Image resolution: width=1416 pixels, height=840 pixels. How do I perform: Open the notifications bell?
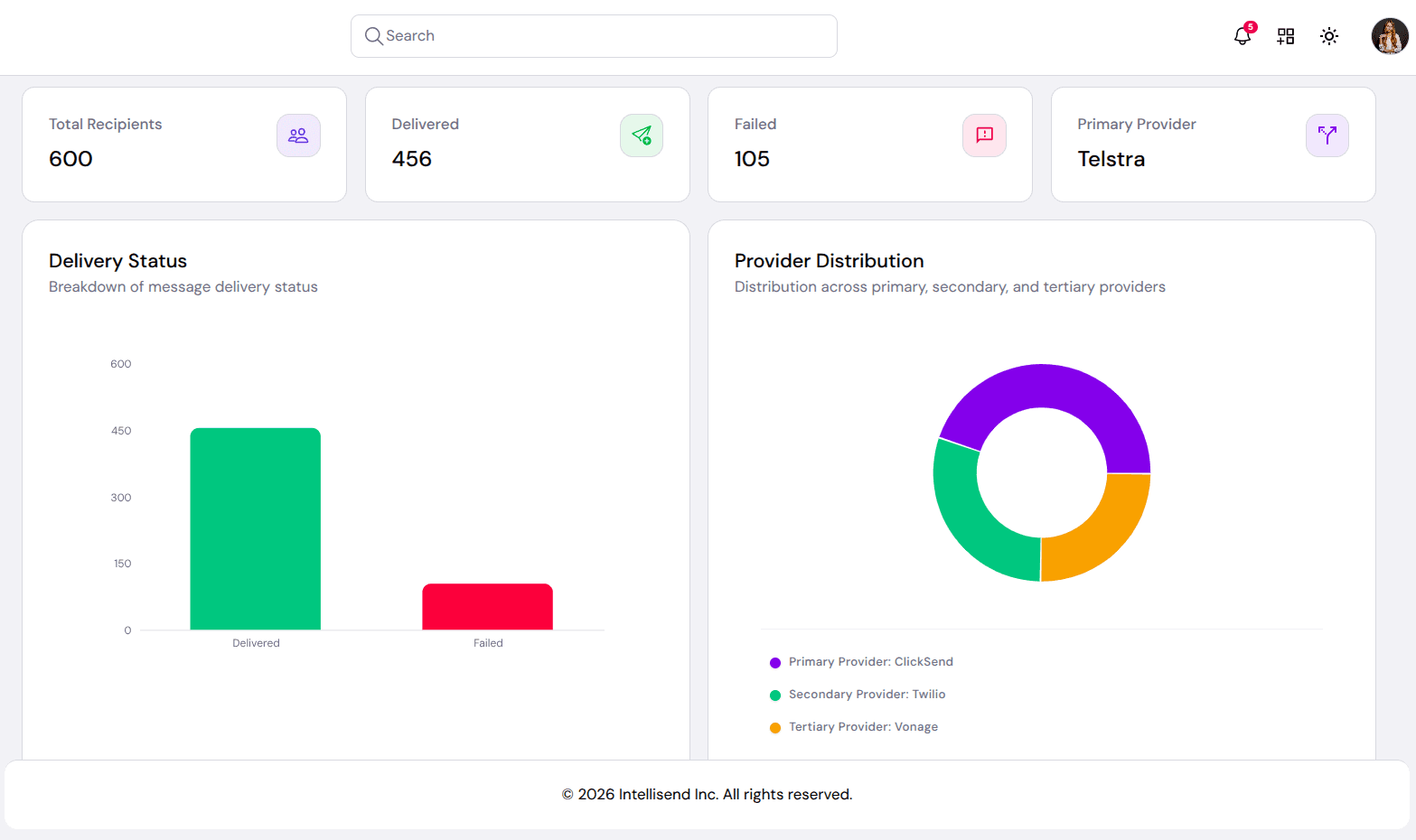point(1242,37)
